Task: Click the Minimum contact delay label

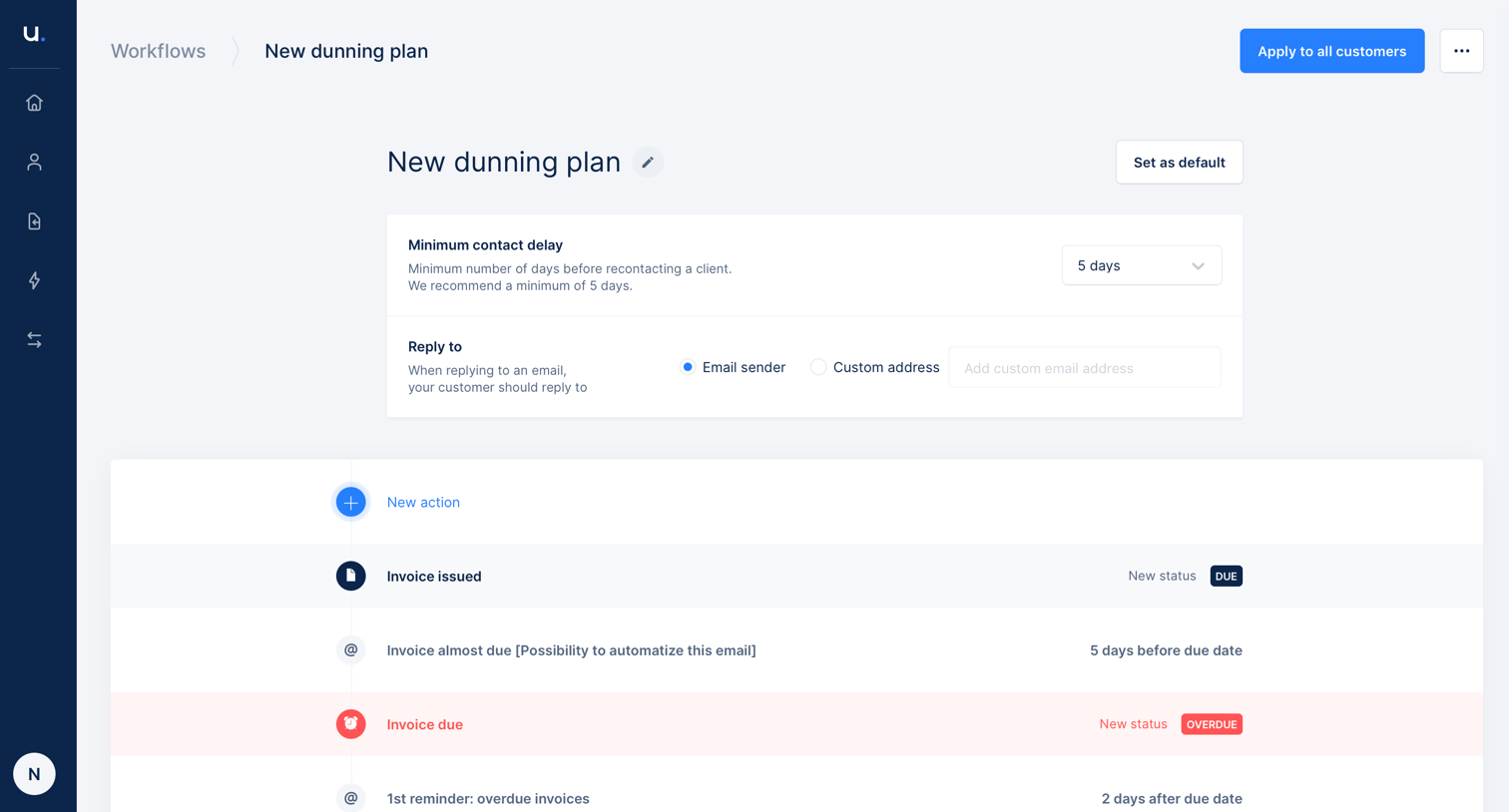Action: point(485,244)
